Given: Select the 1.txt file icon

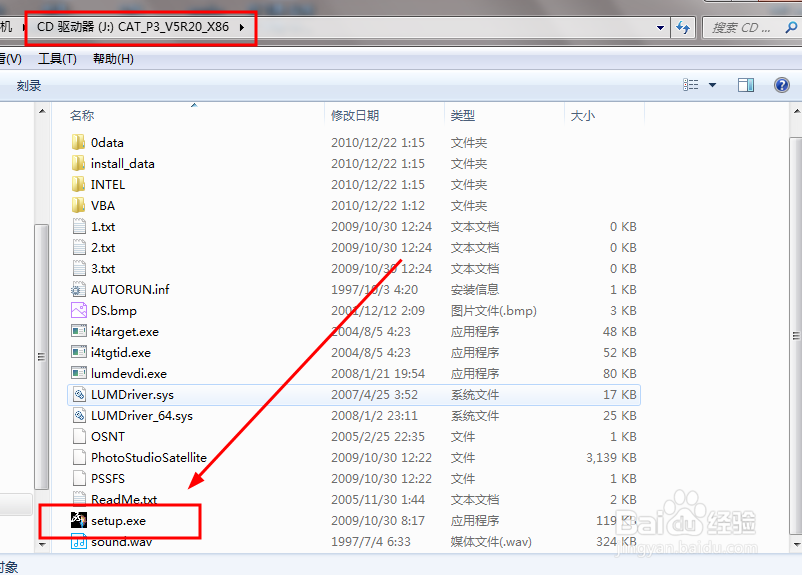Looking at the screenshot, I should (x=79, y=226).
